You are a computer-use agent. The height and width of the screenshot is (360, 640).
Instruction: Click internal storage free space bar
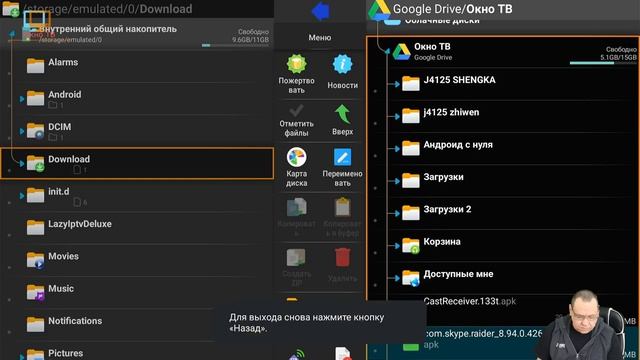click(x=235, y=45)
